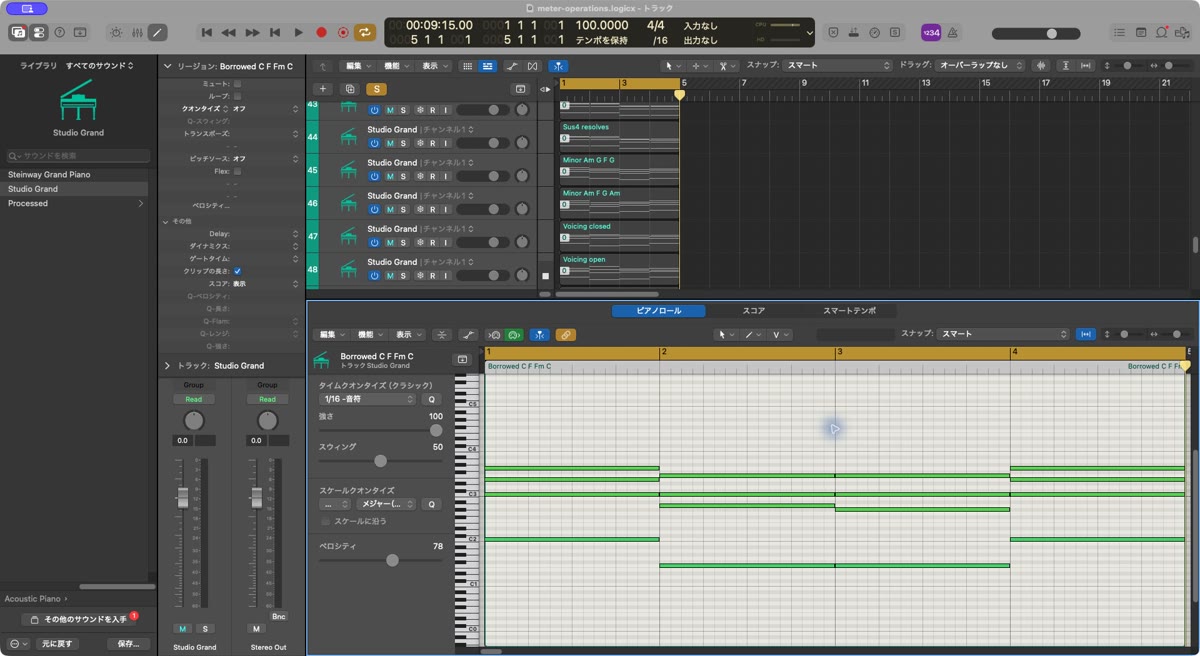Toggle tracks area catch playhead button

[558, 66]
